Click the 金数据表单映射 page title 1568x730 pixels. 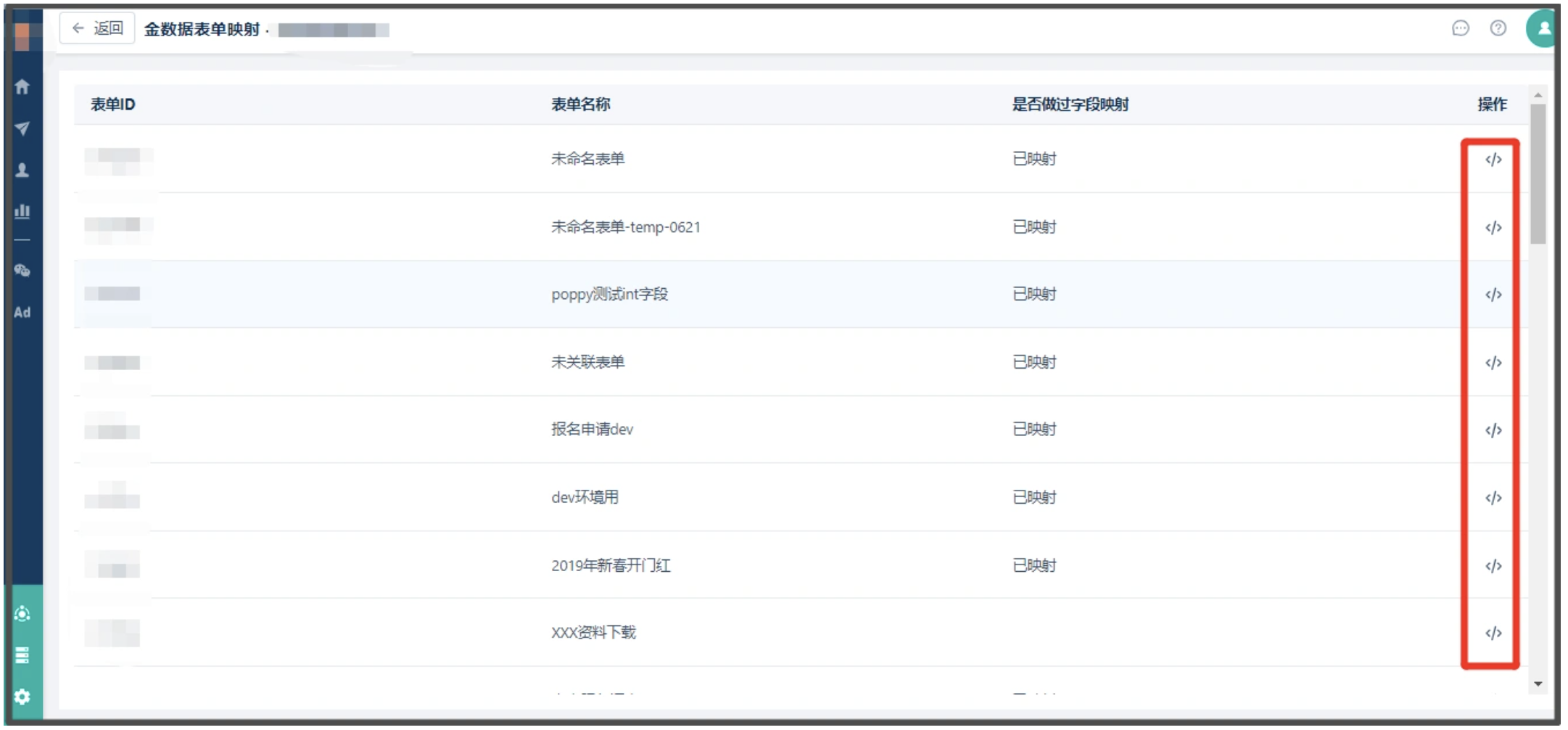click(x=202, y=29)
